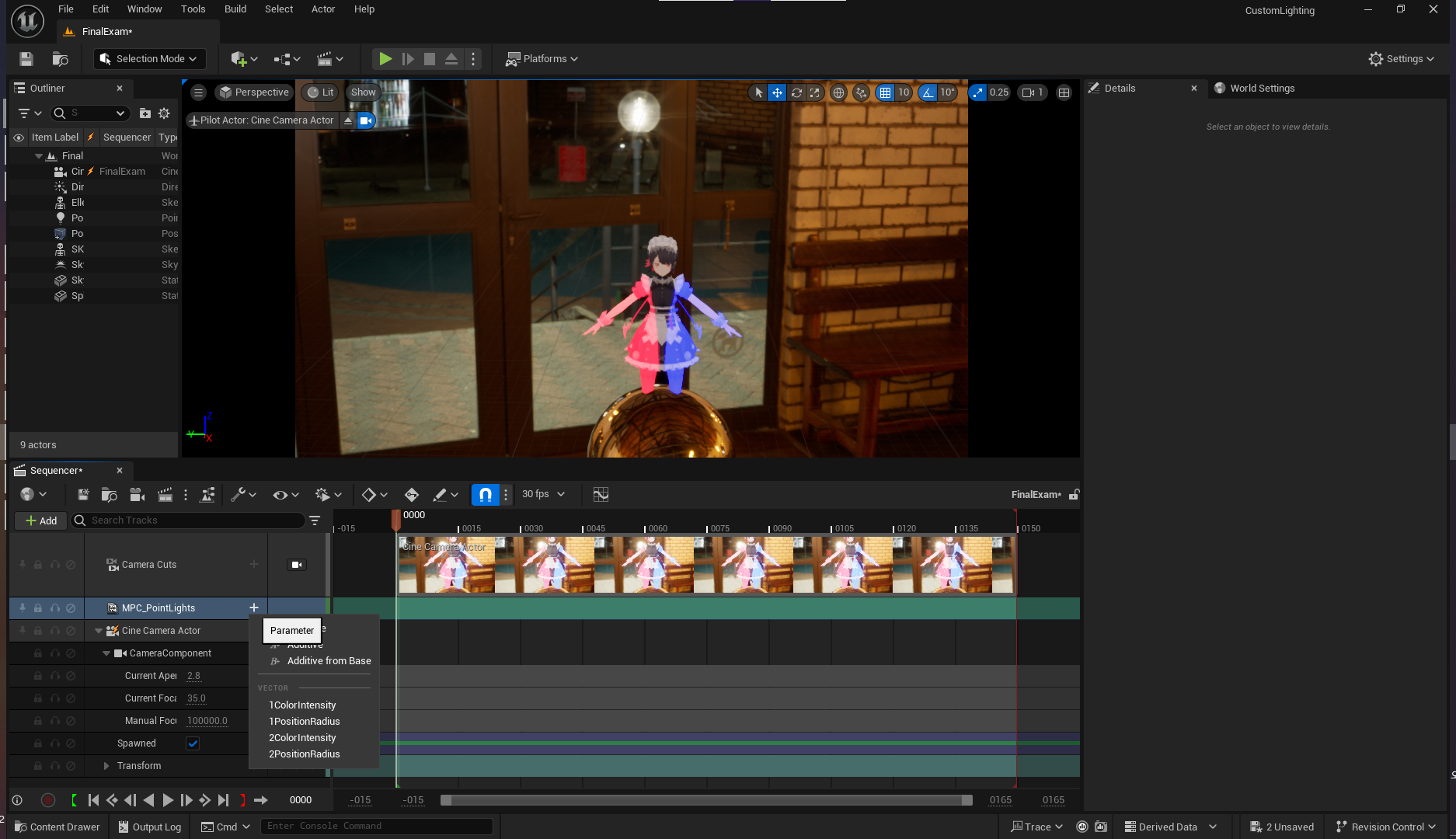Stop piloting the camera with the eject icon
The height and width of the screenshot is (839, 1456).
(348, 120)
